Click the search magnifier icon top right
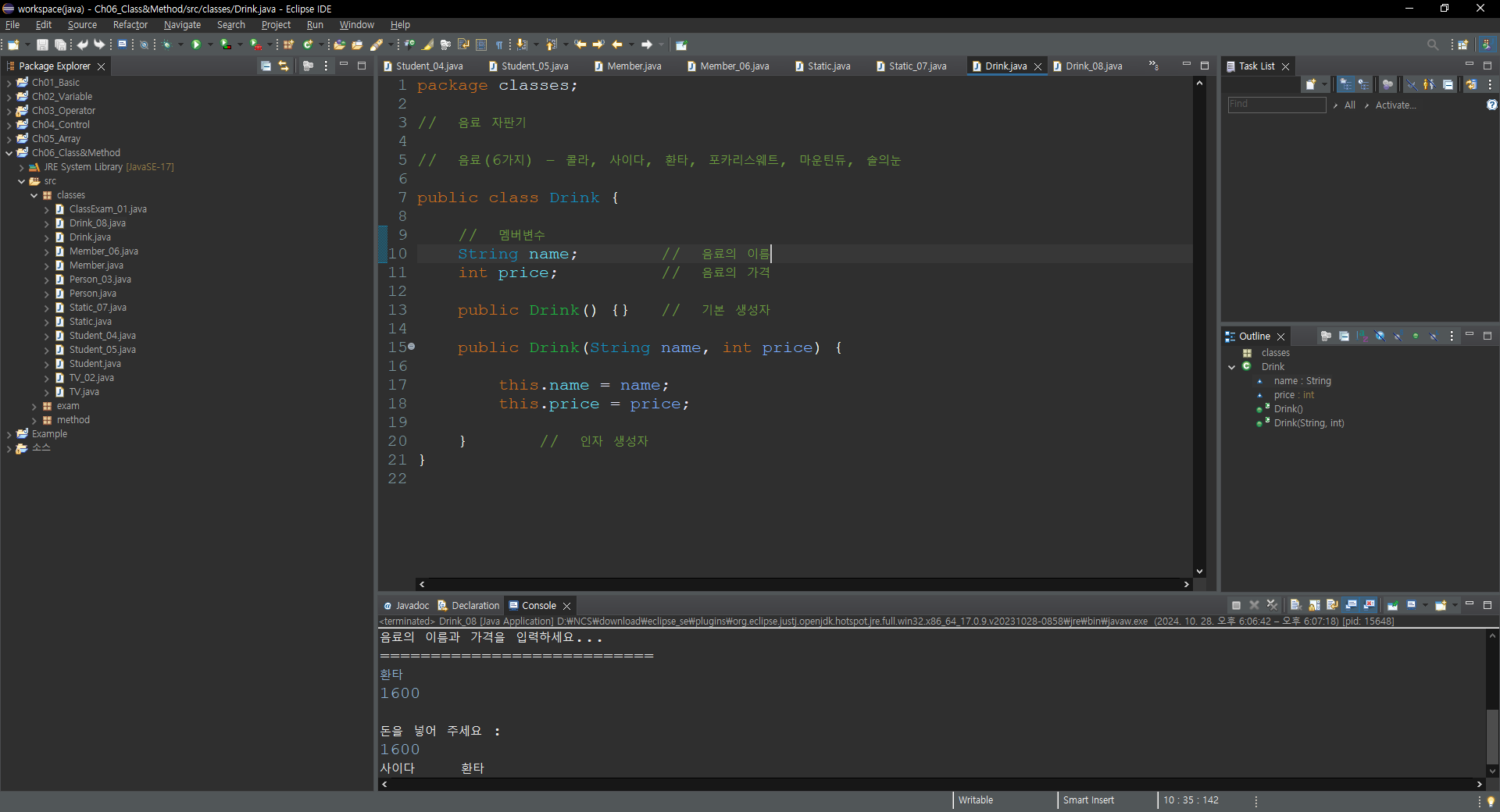This screenshot has height=812, width=1500. coord(1432,45)
